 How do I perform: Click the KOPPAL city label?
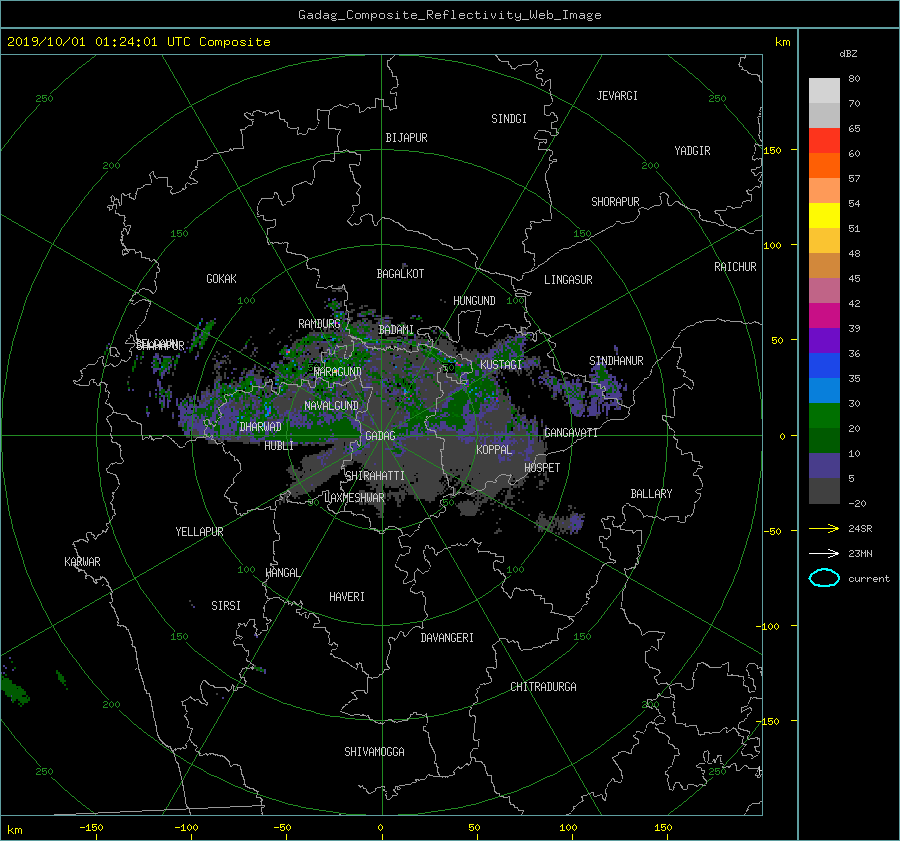[x=494, y=449]
